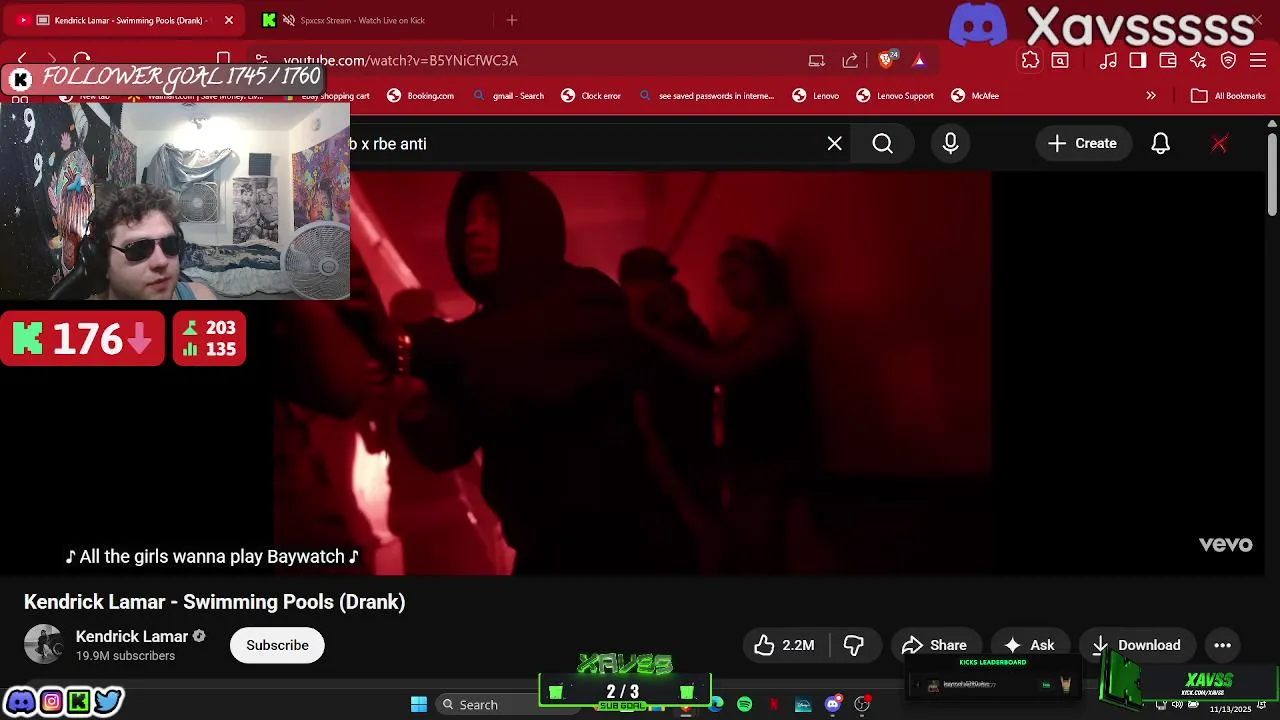Viewport: 1280px width, 720px height.
Task: Open the Brave Wallet icon
Action: [1168, 60]
